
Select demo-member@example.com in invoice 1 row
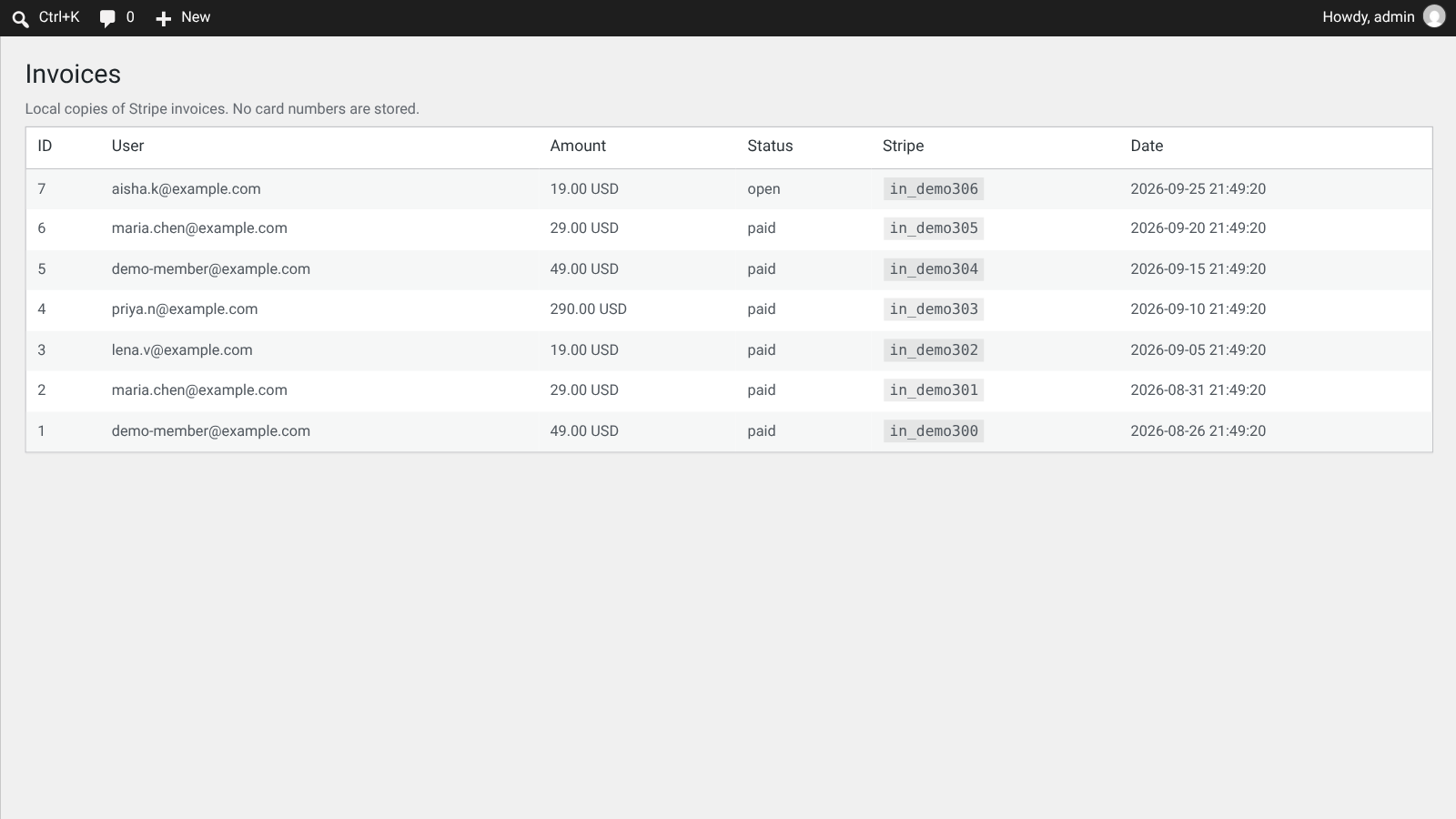click(x=211, y=431)
